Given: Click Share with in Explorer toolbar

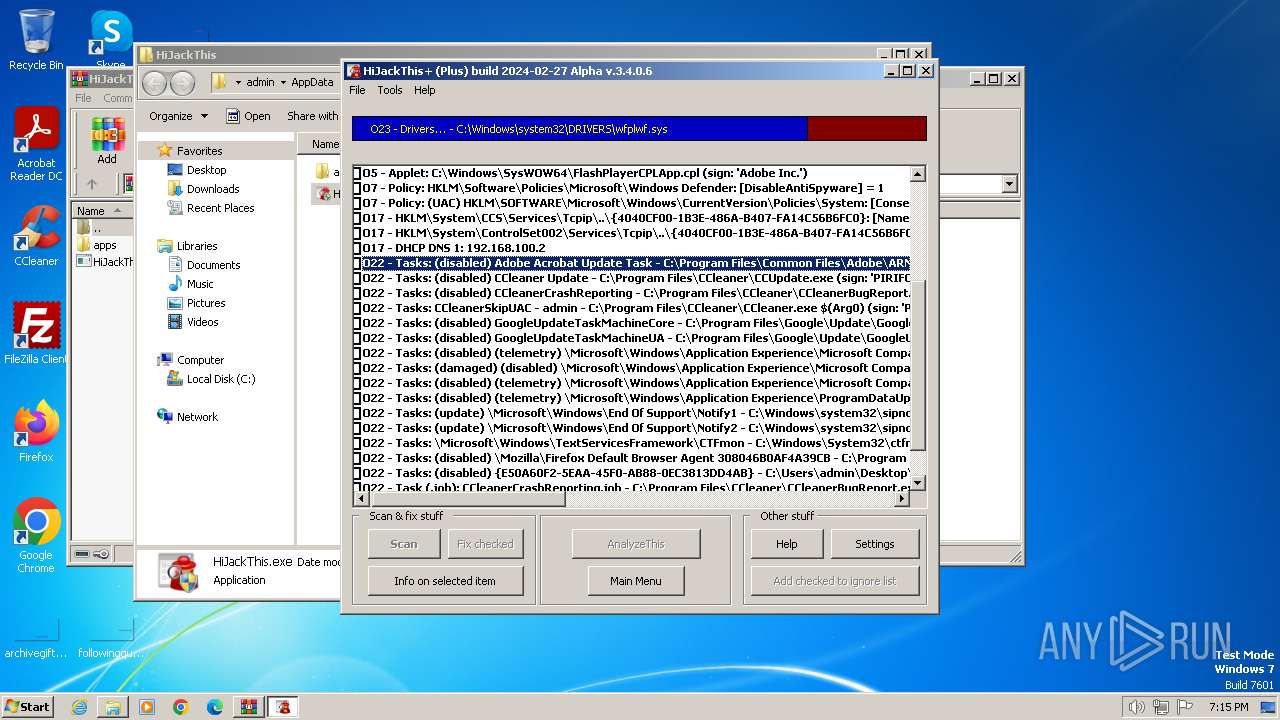Looking at the screenshot, I should point(312,116).
